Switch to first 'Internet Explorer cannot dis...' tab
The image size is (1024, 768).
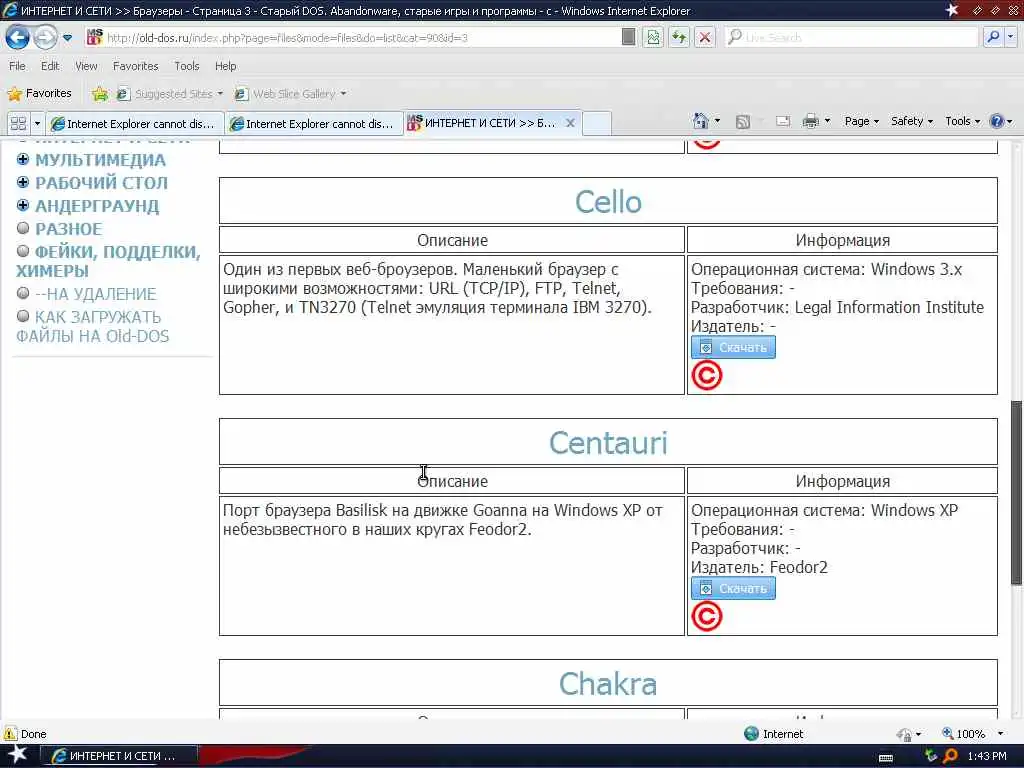[134, 123]
